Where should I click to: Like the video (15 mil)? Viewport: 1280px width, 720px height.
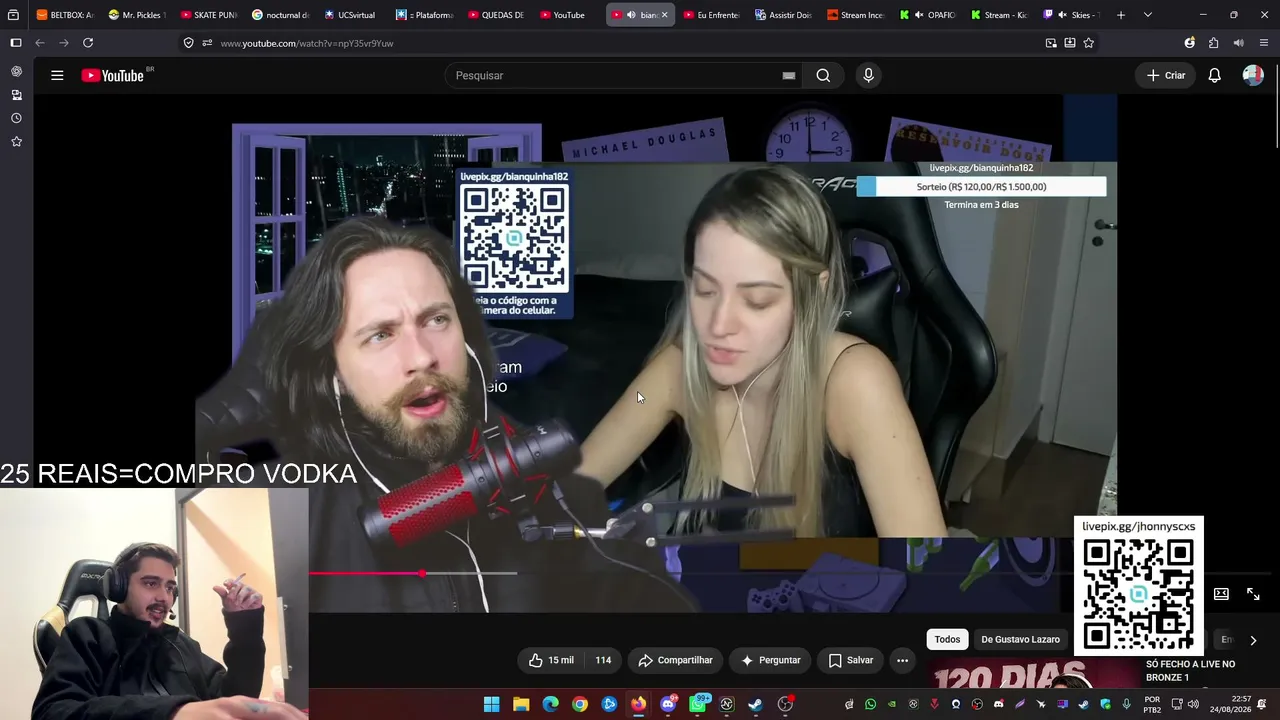click(551, 660)
